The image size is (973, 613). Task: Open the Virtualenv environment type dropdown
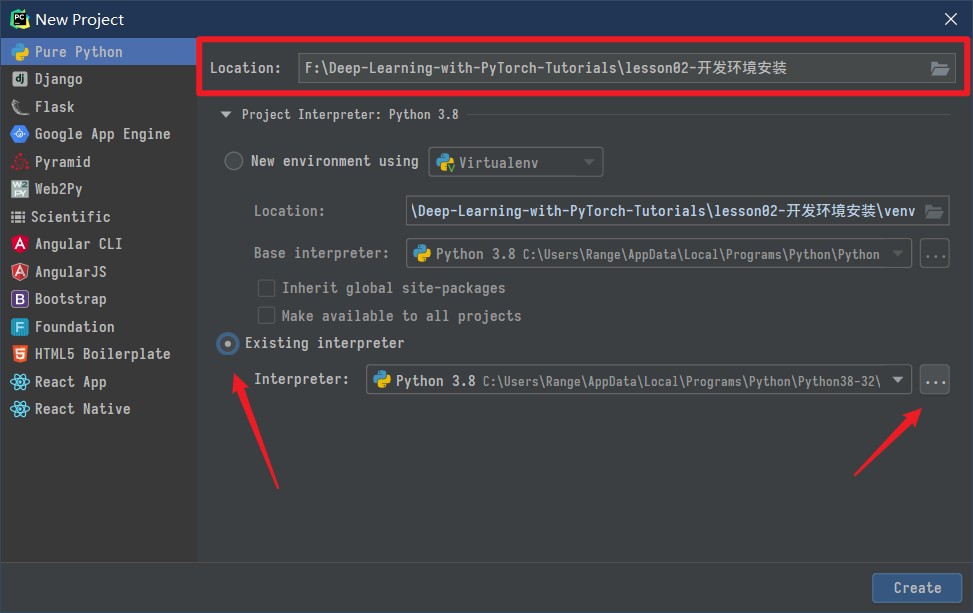tap(515, 162)
